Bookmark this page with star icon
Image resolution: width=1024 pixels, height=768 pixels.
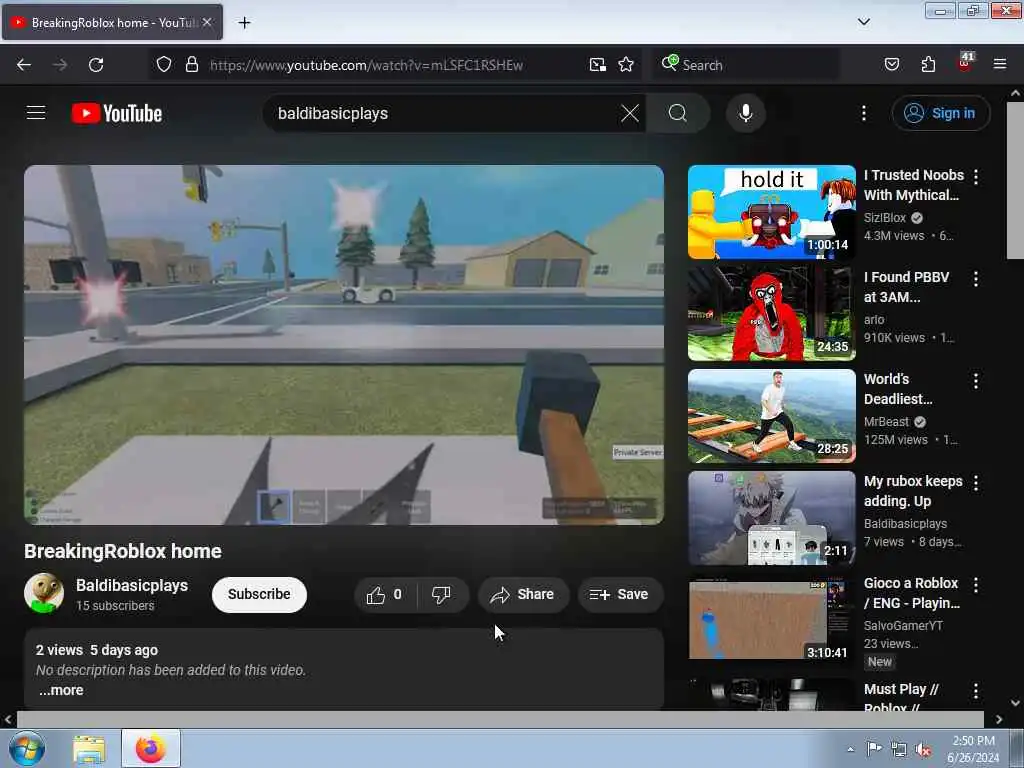[x=626, y=65]
